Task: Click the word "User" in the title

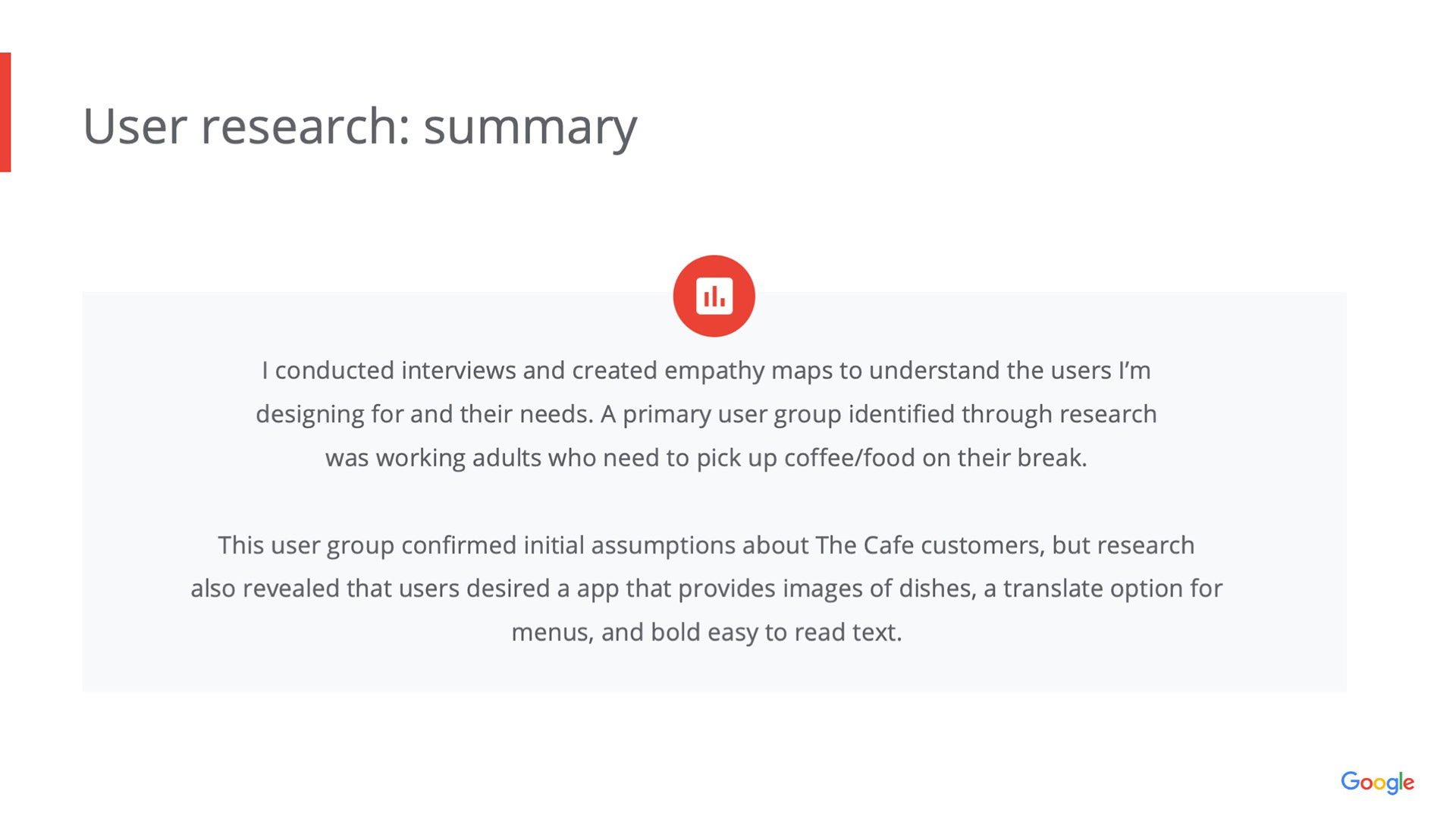Action: tap(134, 126)
